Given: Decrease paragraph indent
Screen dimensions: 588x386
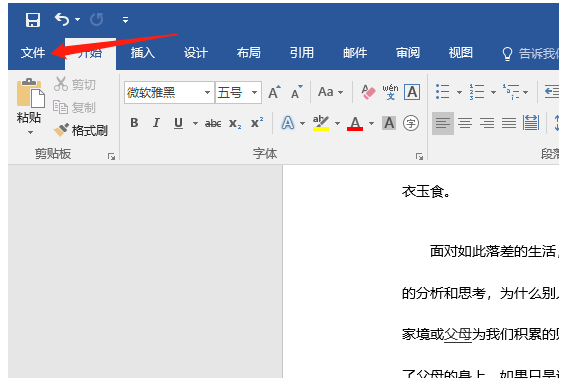Looking at the screenshot, I should tap(551, 92).
